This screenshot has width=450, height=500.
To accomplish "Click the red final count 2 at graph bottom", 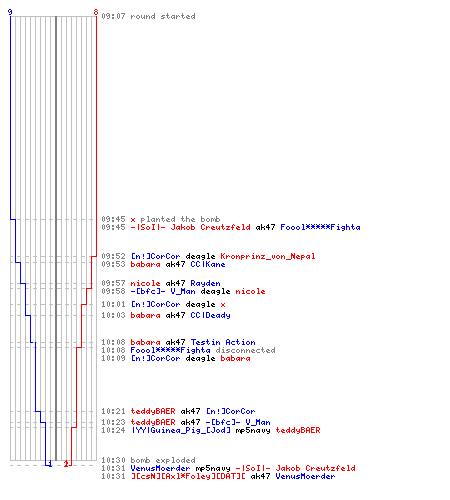I will (66, 464).
